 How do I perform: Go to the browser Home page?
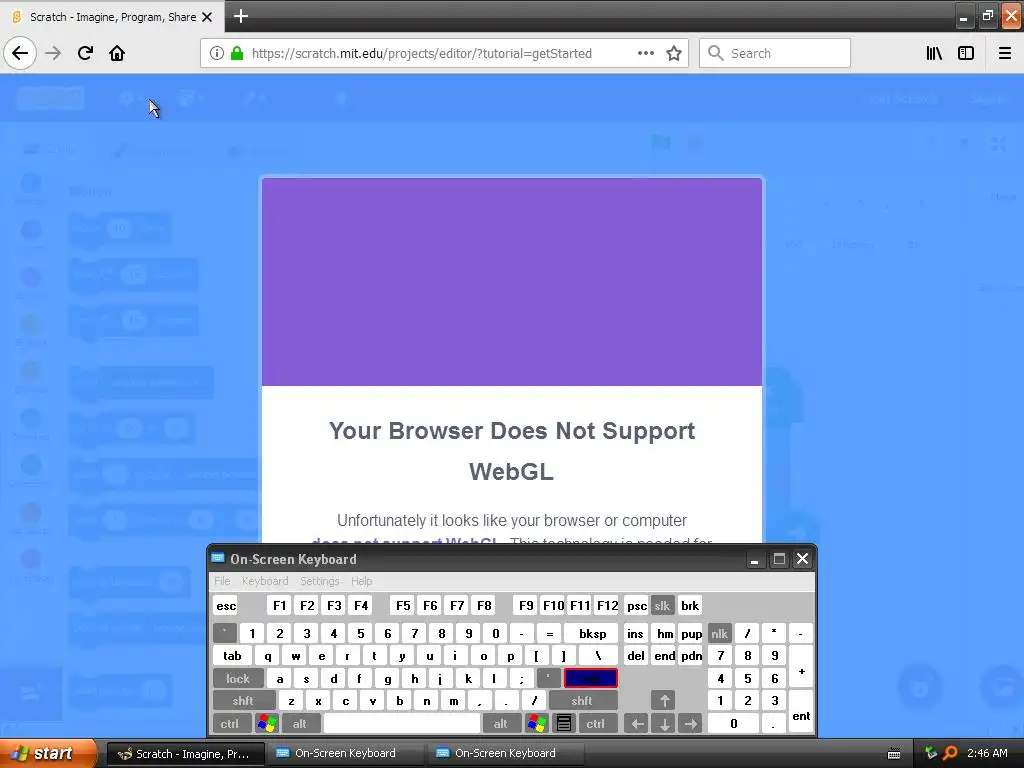click(x=117, y=53)
